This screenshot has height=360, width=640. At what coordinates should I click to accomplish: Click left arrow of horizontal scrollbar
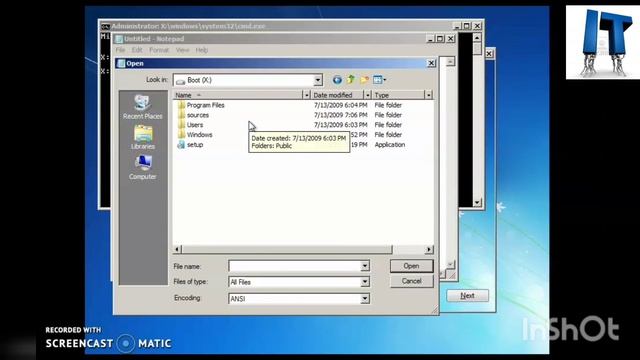177,249
